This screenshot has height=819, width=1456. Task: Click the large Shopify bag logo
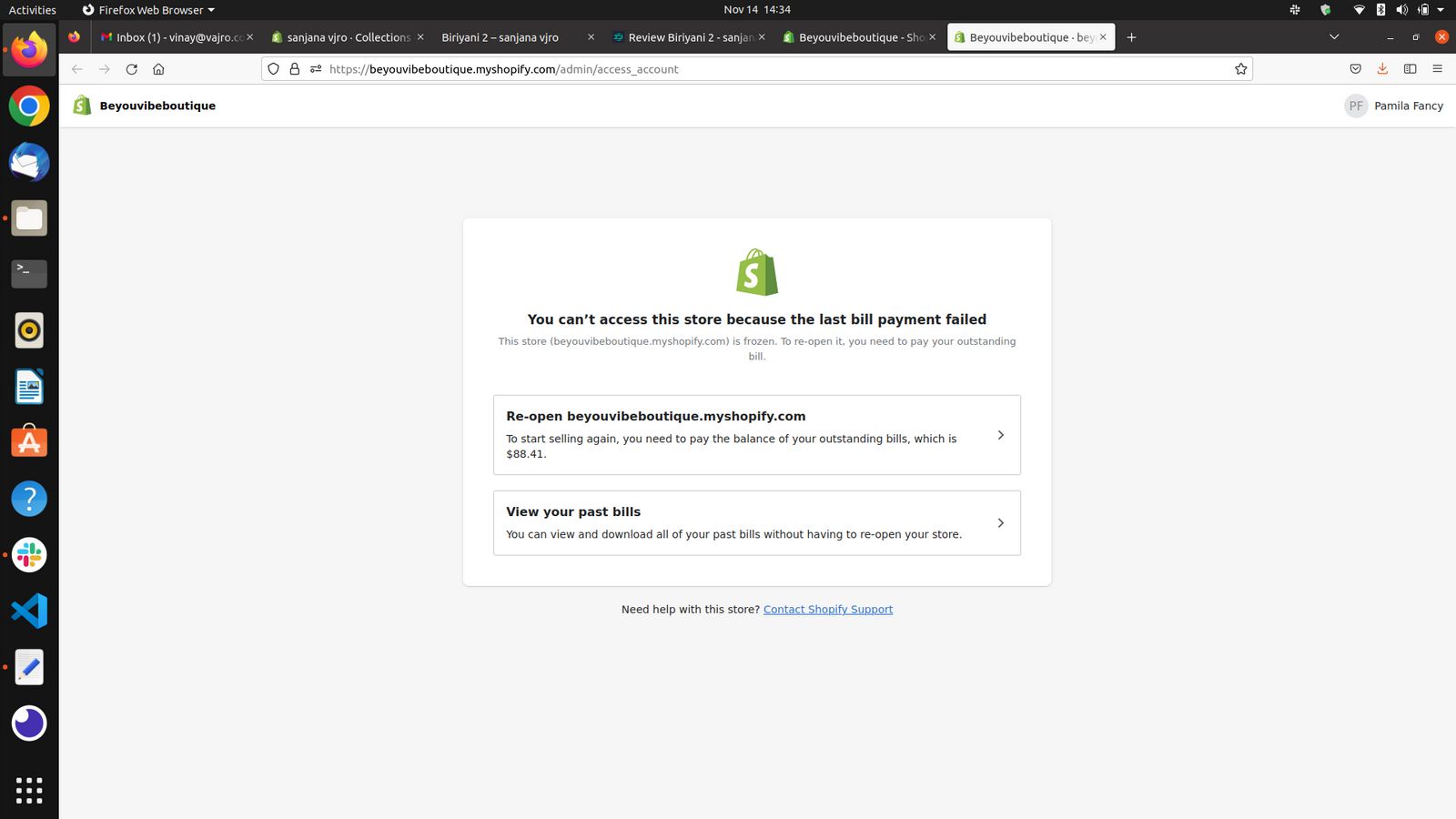pos(757,272)
